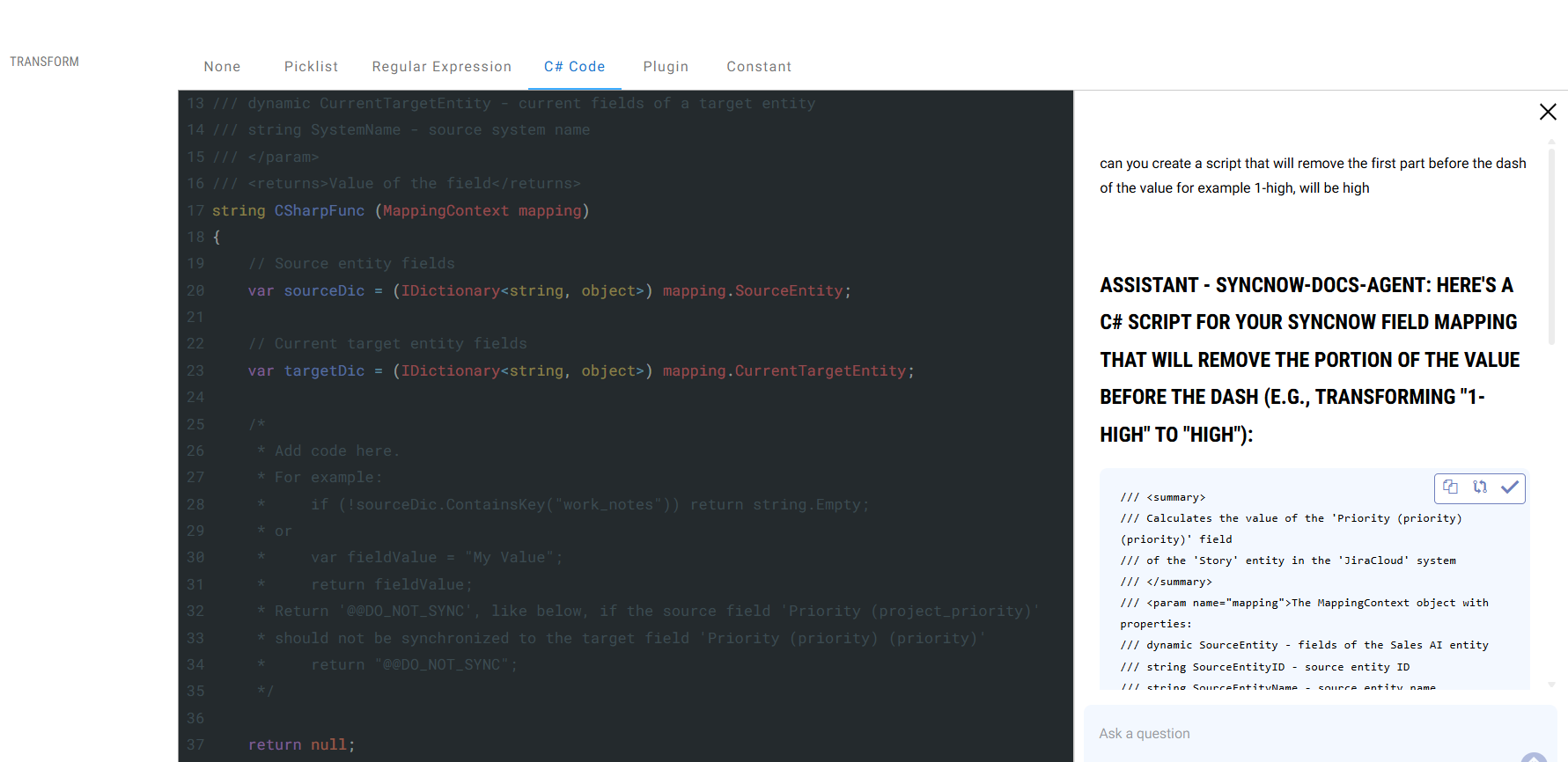Click the chat panel scrollbar thumb
Screen dimensions: 1568x762
[x=1551, y=246]
